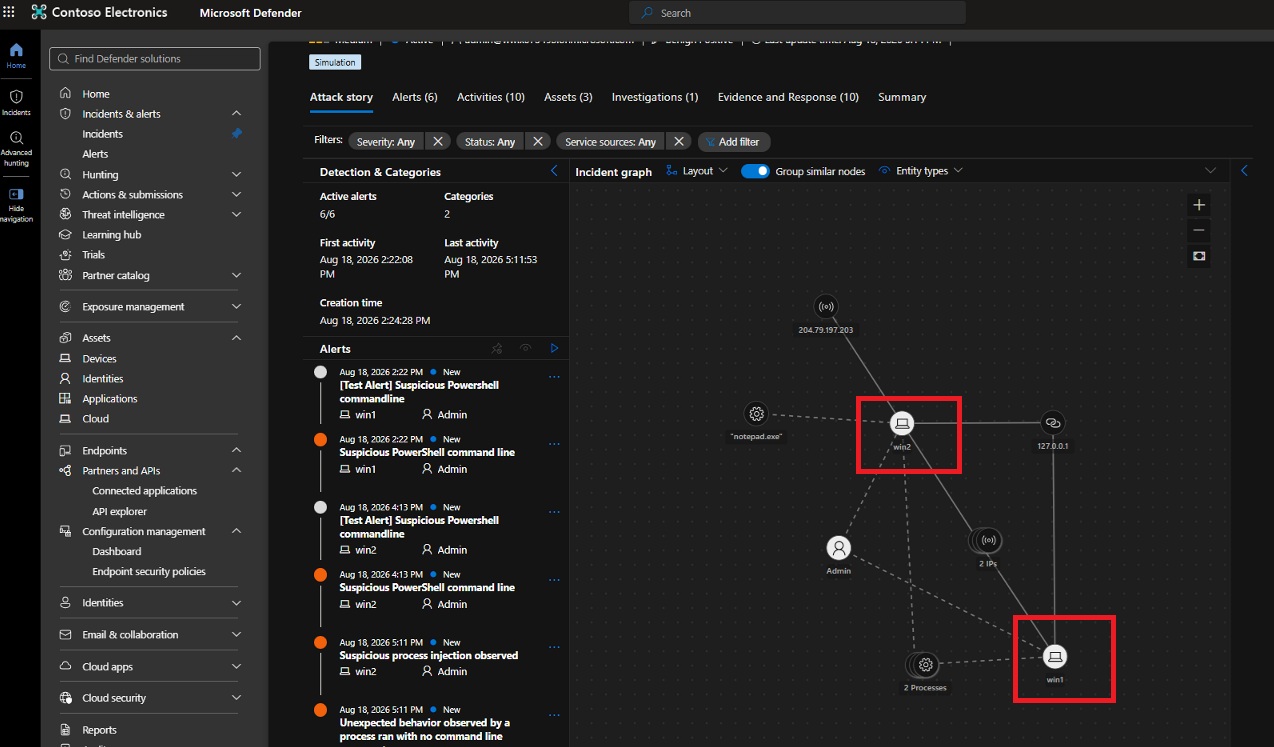
Task: Click the unpin alerts icon
Action: [497, 348]
